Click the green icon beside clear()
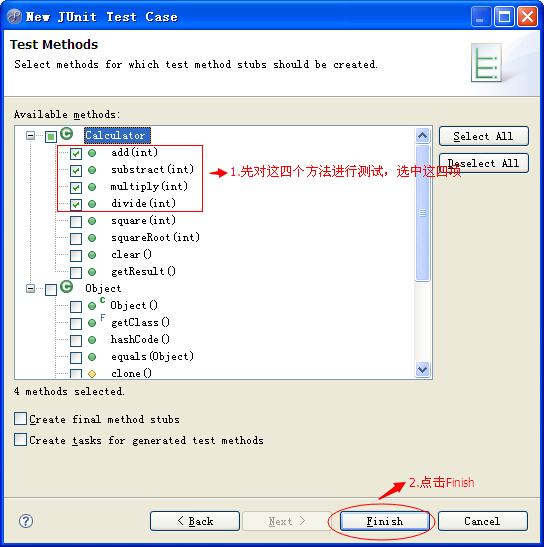Viewport: 544px width, 547px height. [x=92, y=255]
